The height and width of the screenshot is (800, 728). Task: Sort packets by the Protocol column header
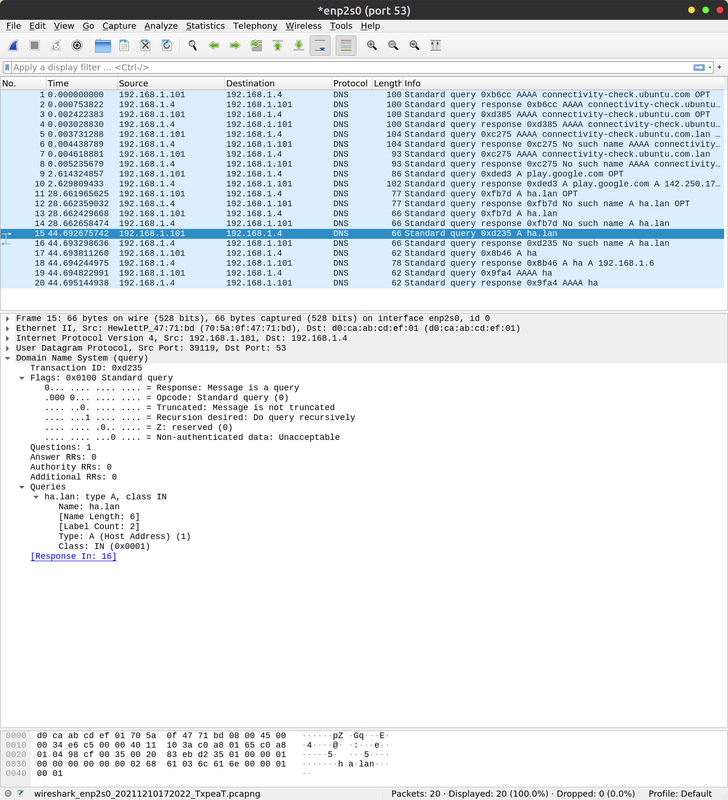click(x=351, y=83)
